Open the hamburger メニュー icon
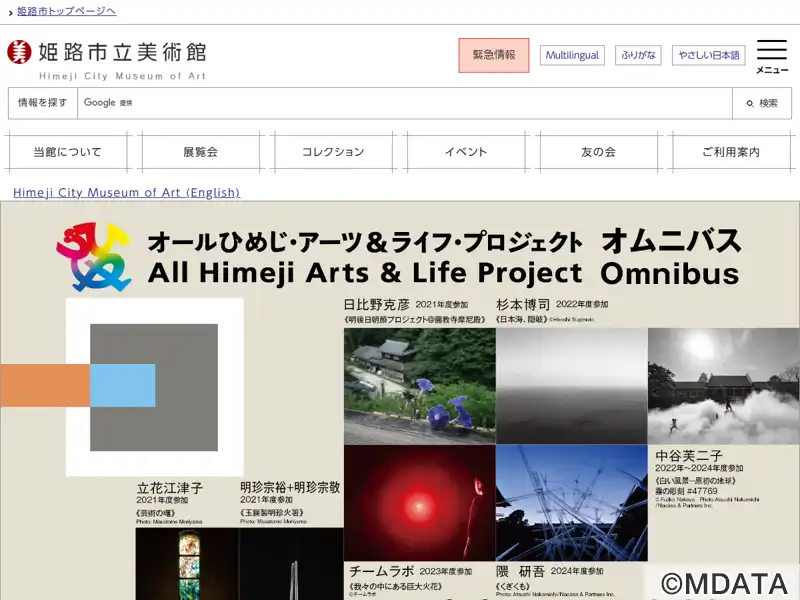800x600 pixels. click(772, 56)
